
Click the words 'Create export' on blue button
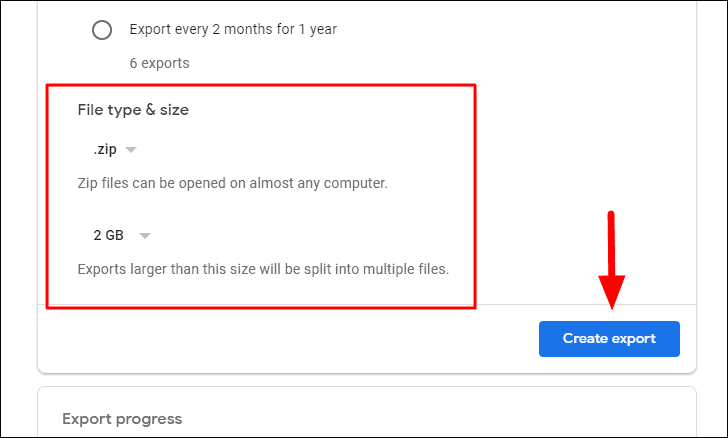point(609,339)
